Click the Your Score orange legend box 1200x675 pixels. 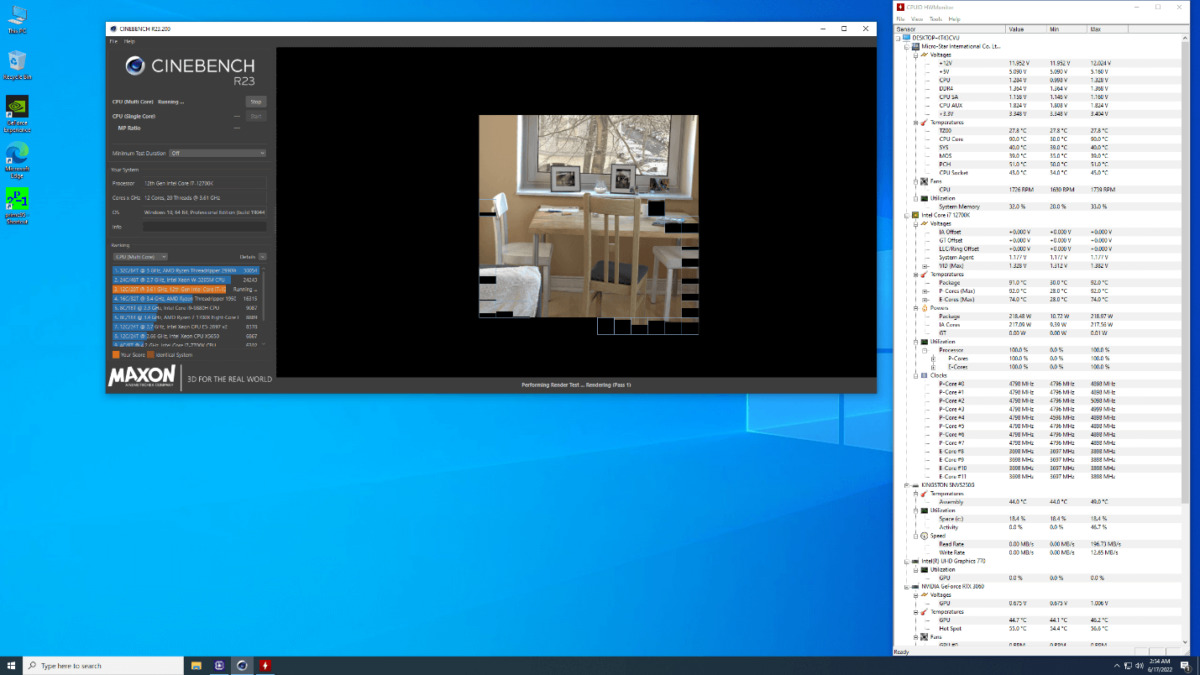115,355
